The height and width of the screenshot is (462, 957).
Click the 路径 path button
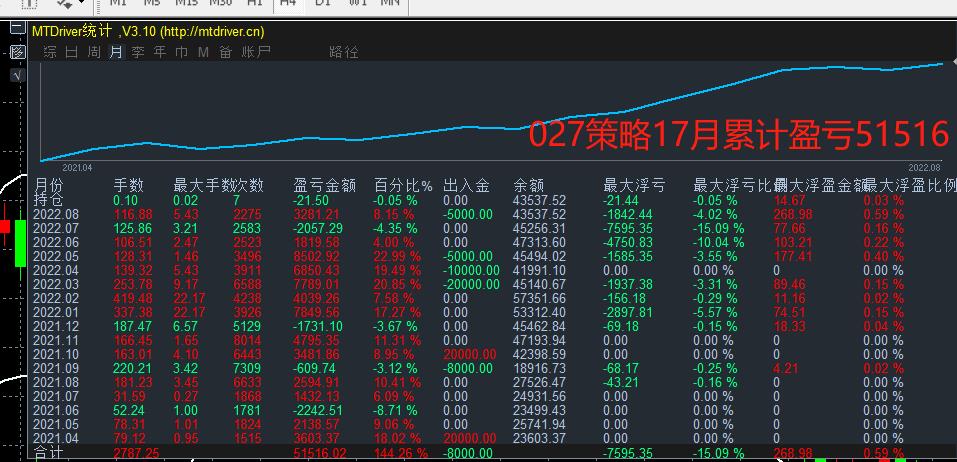coord(344,52)
